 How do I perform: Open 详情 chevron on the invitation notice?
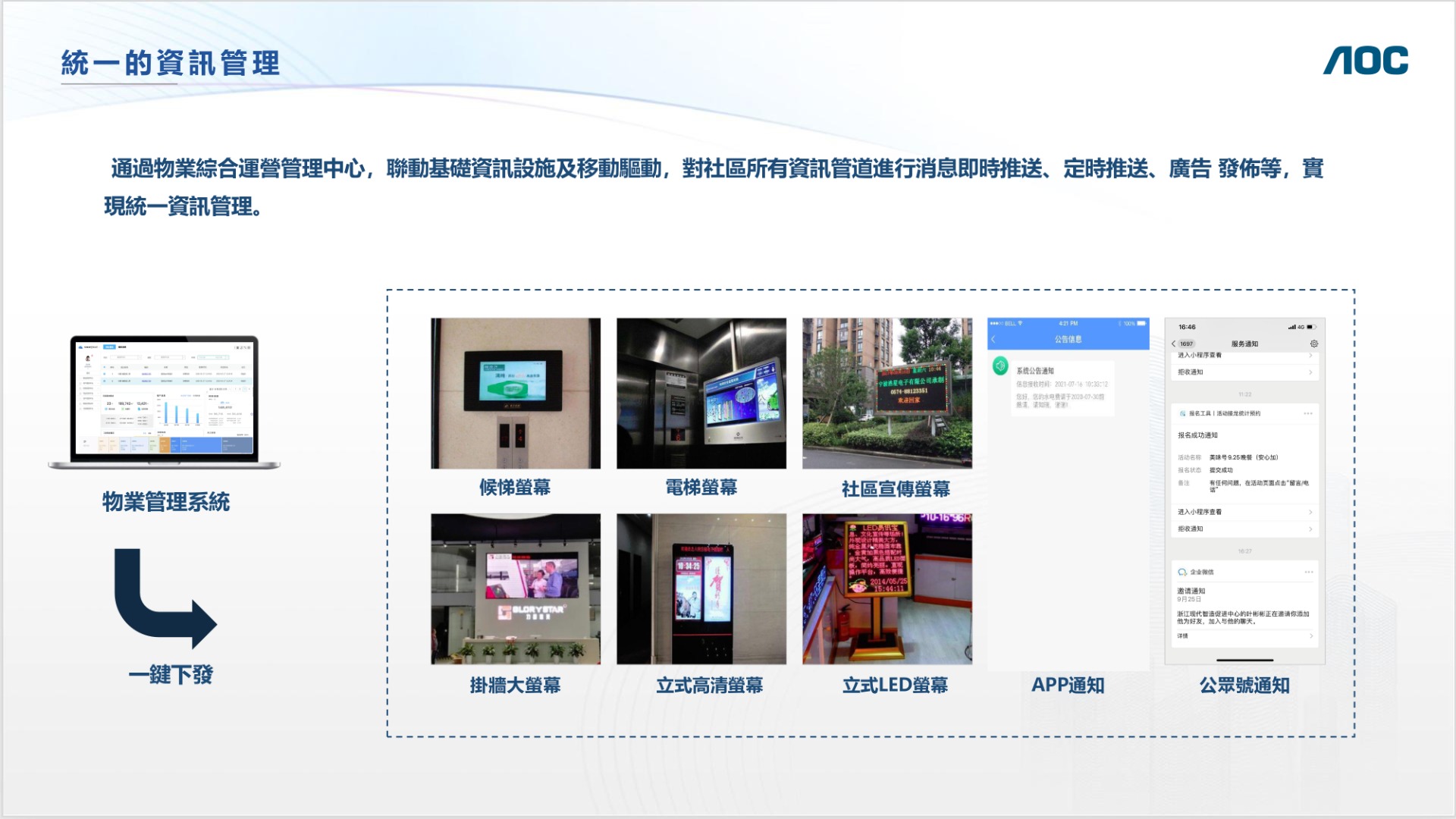1310,635
